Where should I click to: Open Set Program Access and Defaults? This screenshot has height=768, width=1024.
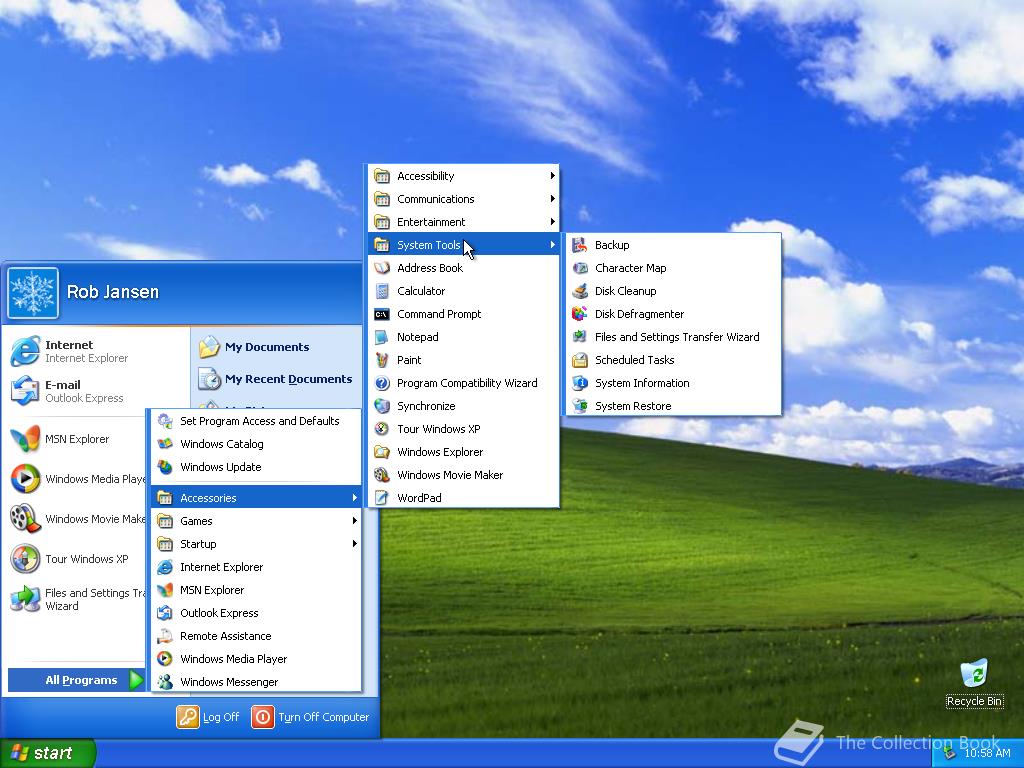pos(255,421)
